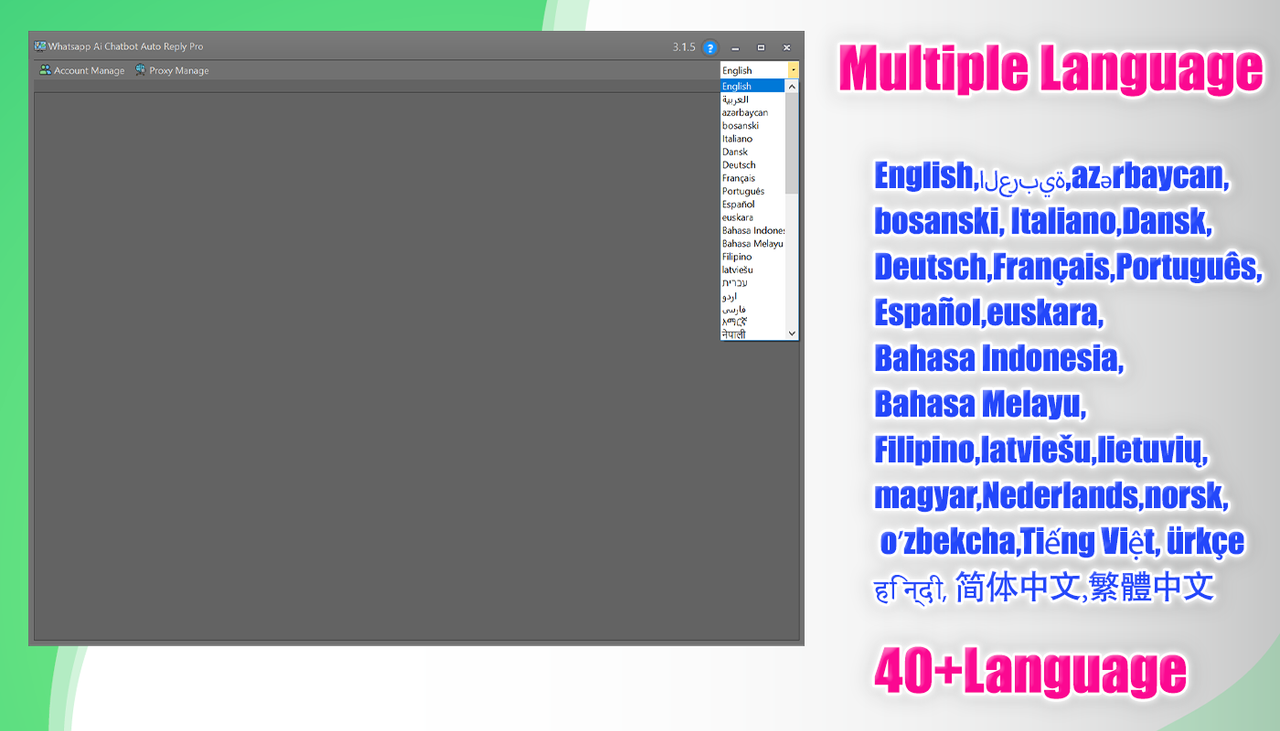The image size is (1280, 731).
Task: Click language list scroll-down arrow
Action: (792, 333)
